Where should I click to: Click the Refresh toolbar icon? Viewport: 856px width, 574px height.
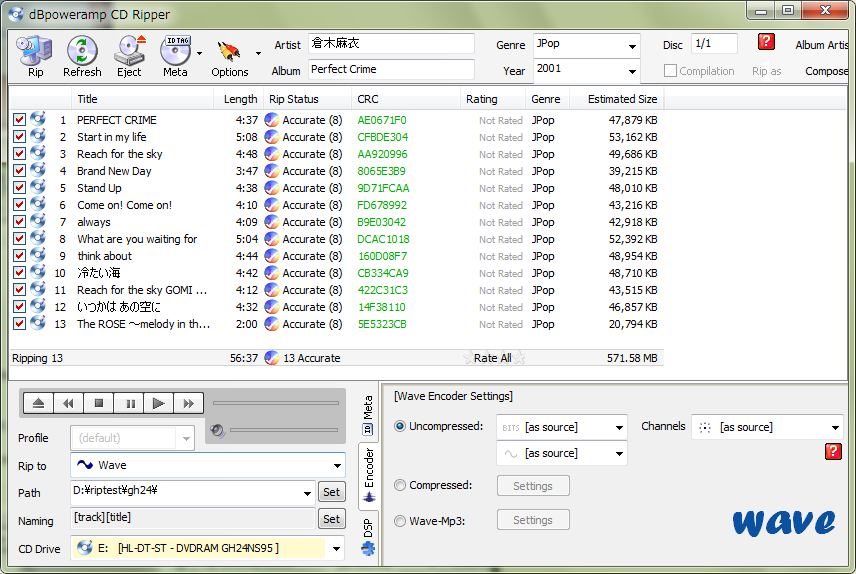click(x=82, y=51)
